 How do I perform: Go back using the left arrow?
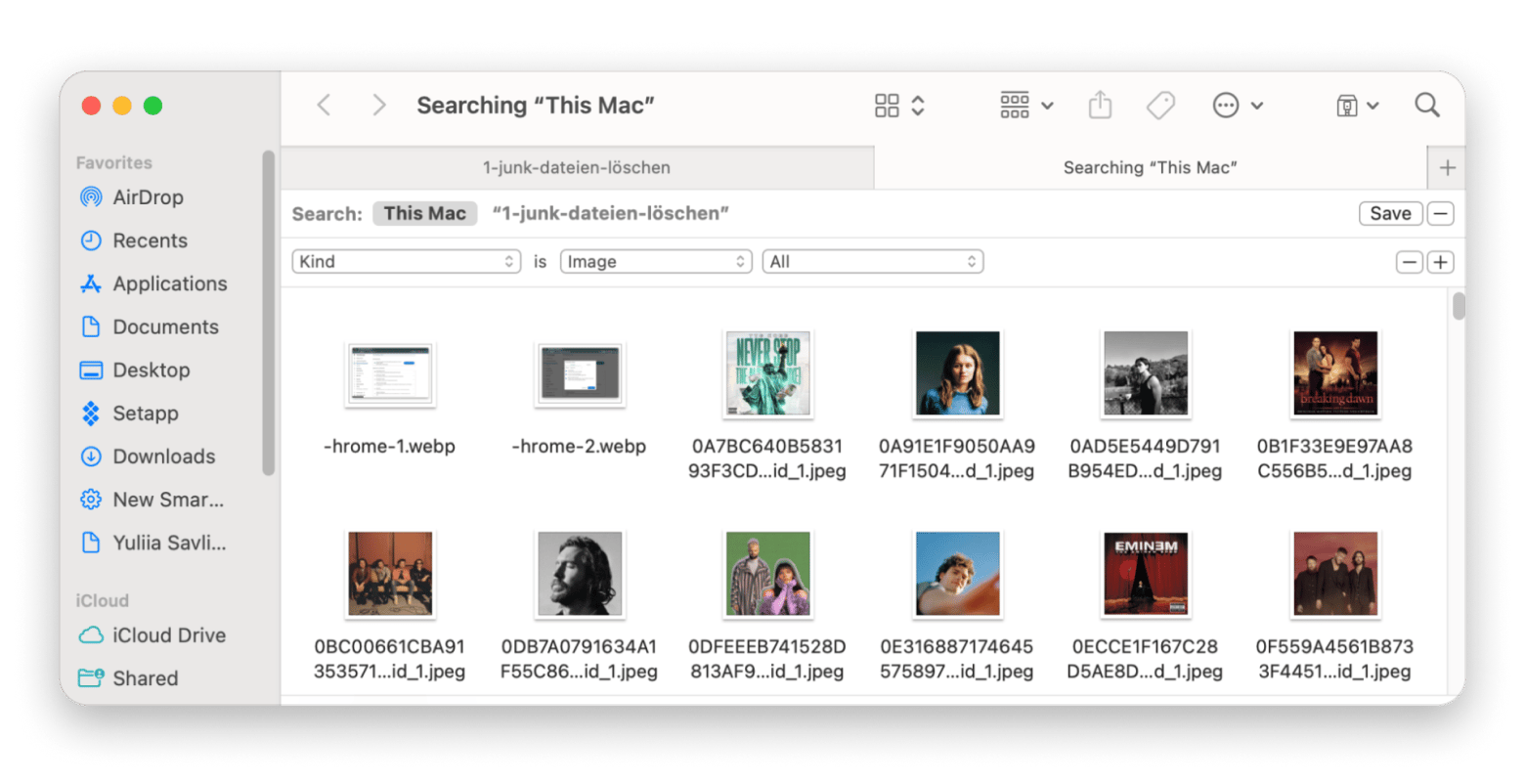click(x=325, y=106)
